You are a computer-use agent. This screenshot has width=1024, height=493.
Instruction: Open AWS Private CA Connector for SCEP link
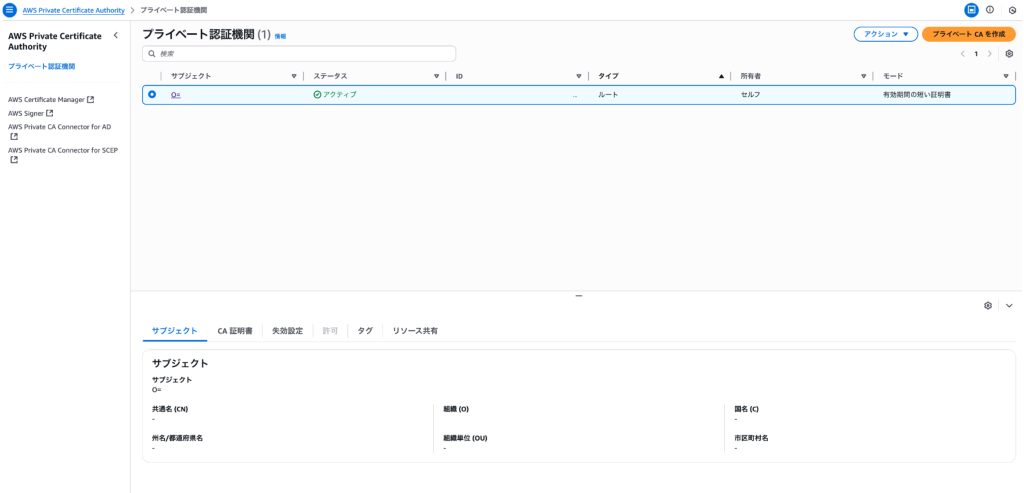pyautogui.click(x=63, y=150)
